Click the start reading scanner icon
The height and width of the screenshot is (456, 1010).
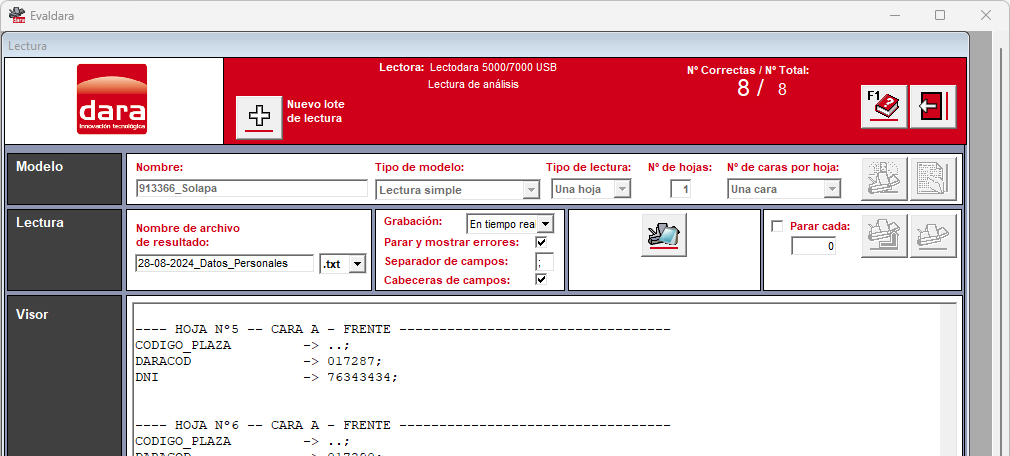664,235
